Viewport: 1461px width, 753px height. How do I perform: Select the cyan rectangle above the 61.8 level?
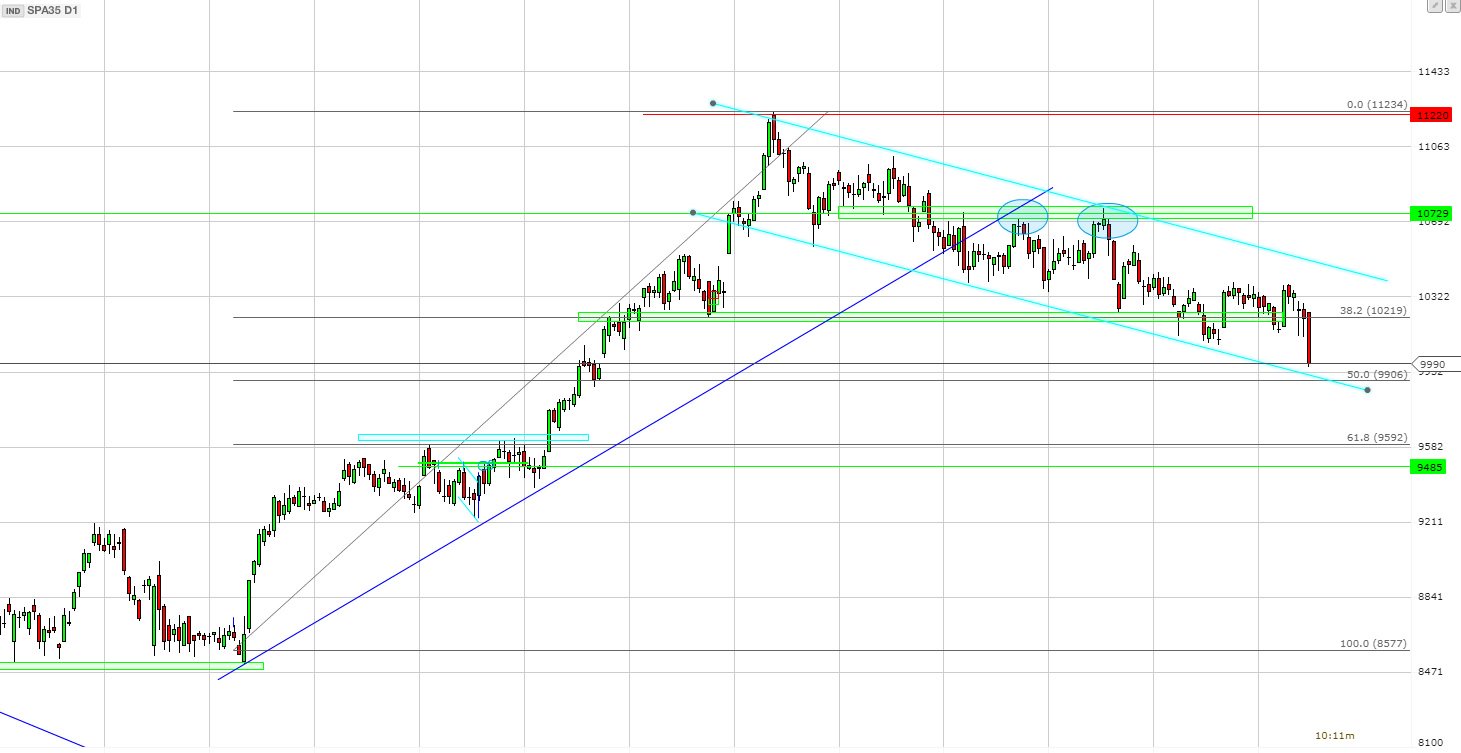click(473, 437)
